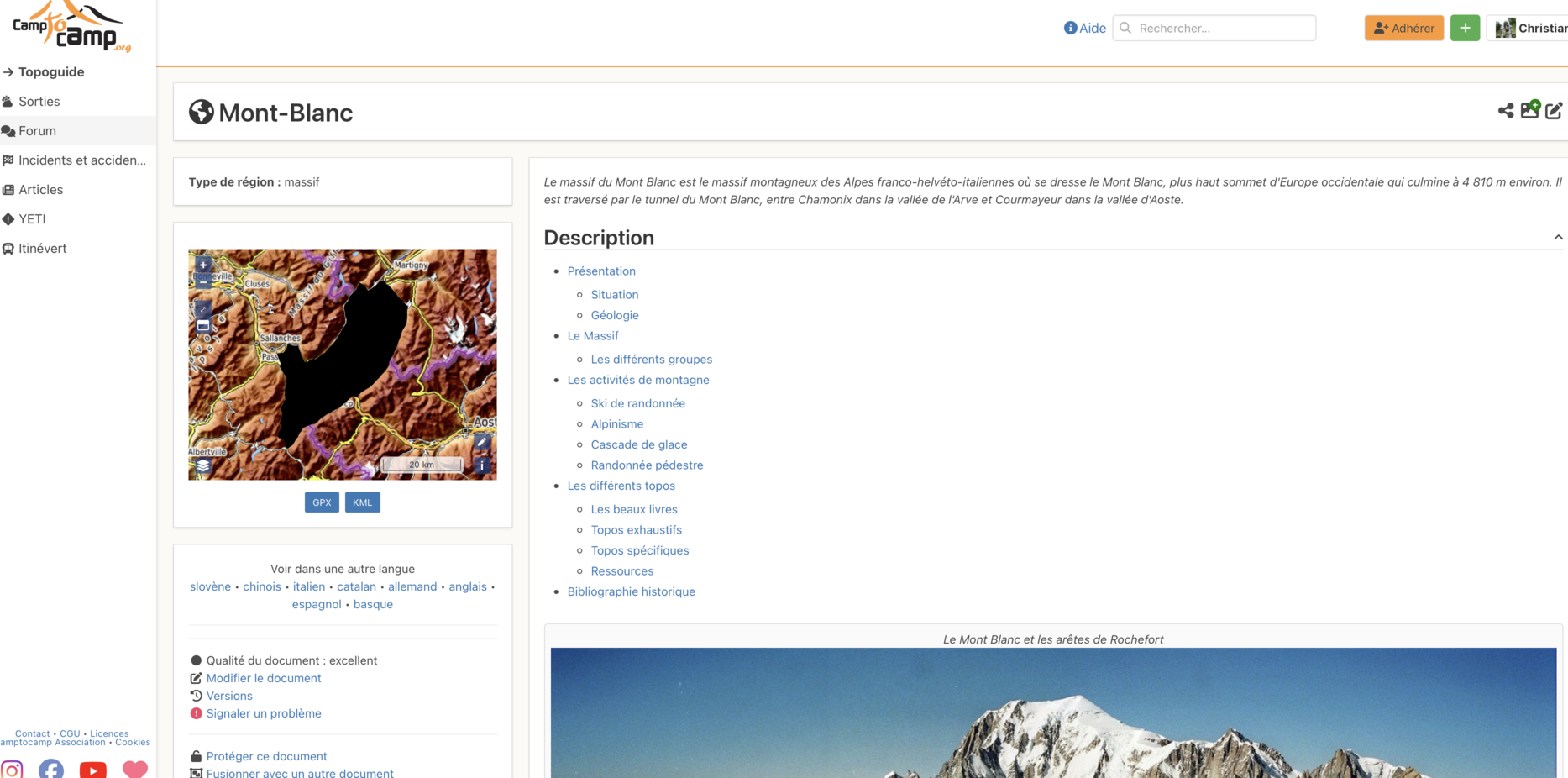The image size is (1568, 778).
Task: Open the green plus add menu
Action: tap(1465, 28)
